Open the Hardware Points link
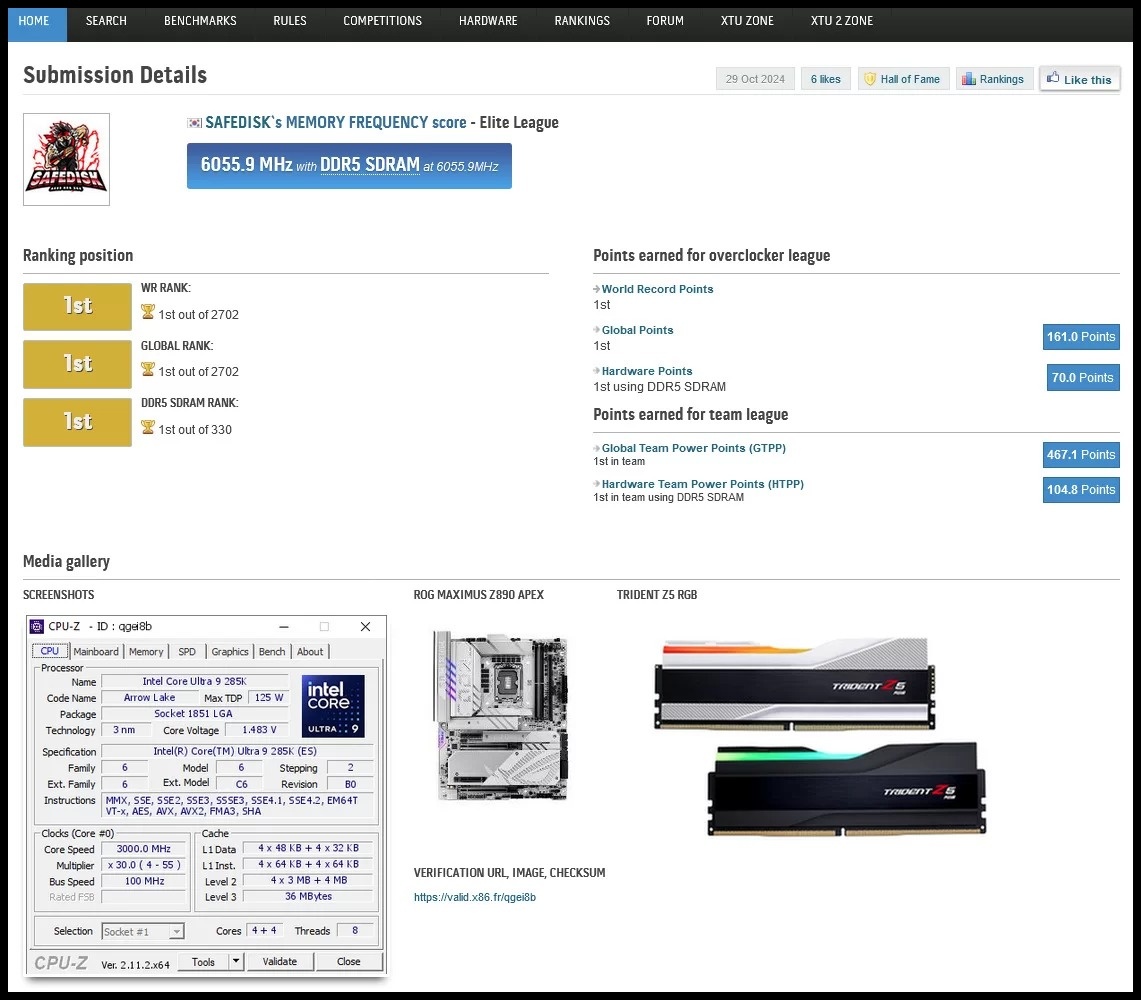1141x1000 pixels. point(647,371)
